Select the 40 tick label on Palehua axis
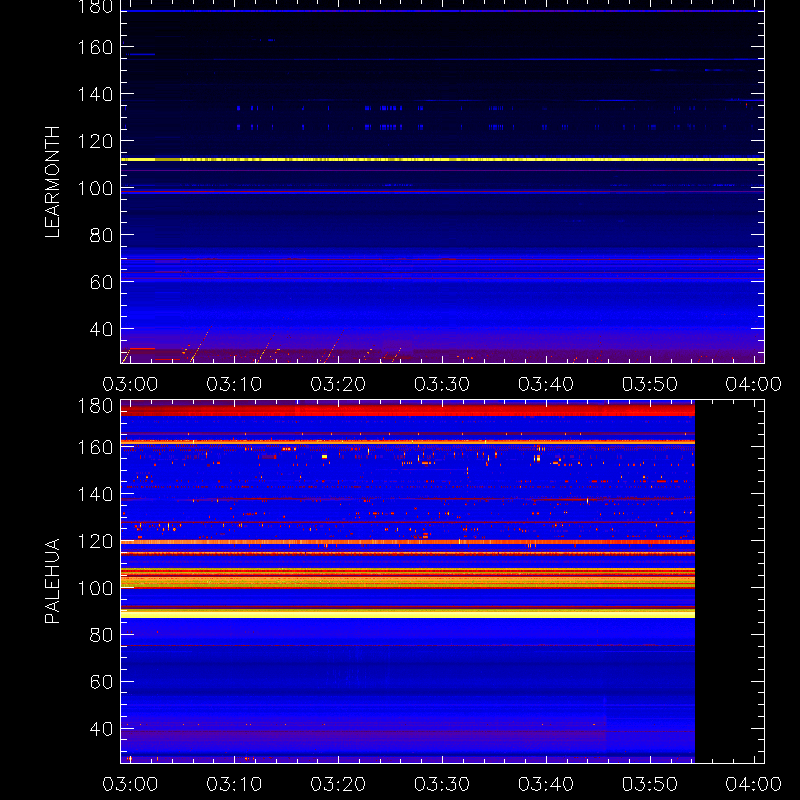The width and height of the screenshot is (800, 800). tap(102, 729)
